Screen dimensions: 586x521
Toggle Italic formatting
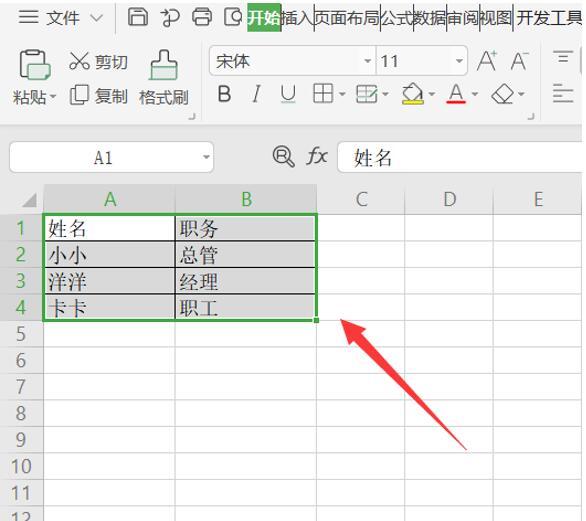[x=256, y=93]
